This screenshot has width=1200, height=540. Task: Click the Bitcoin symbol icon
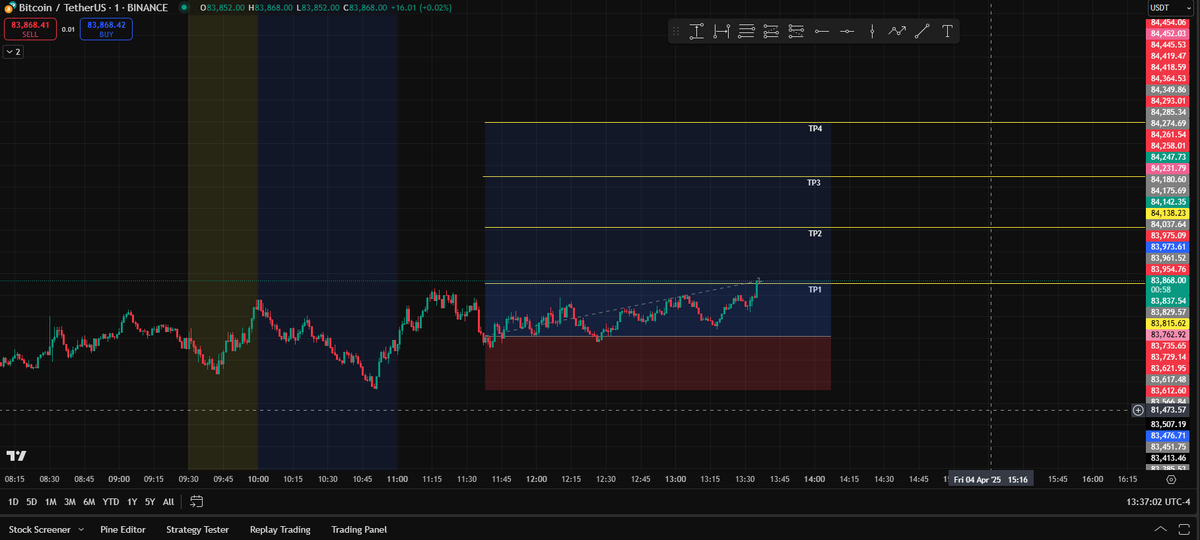[x=9, y=7]
